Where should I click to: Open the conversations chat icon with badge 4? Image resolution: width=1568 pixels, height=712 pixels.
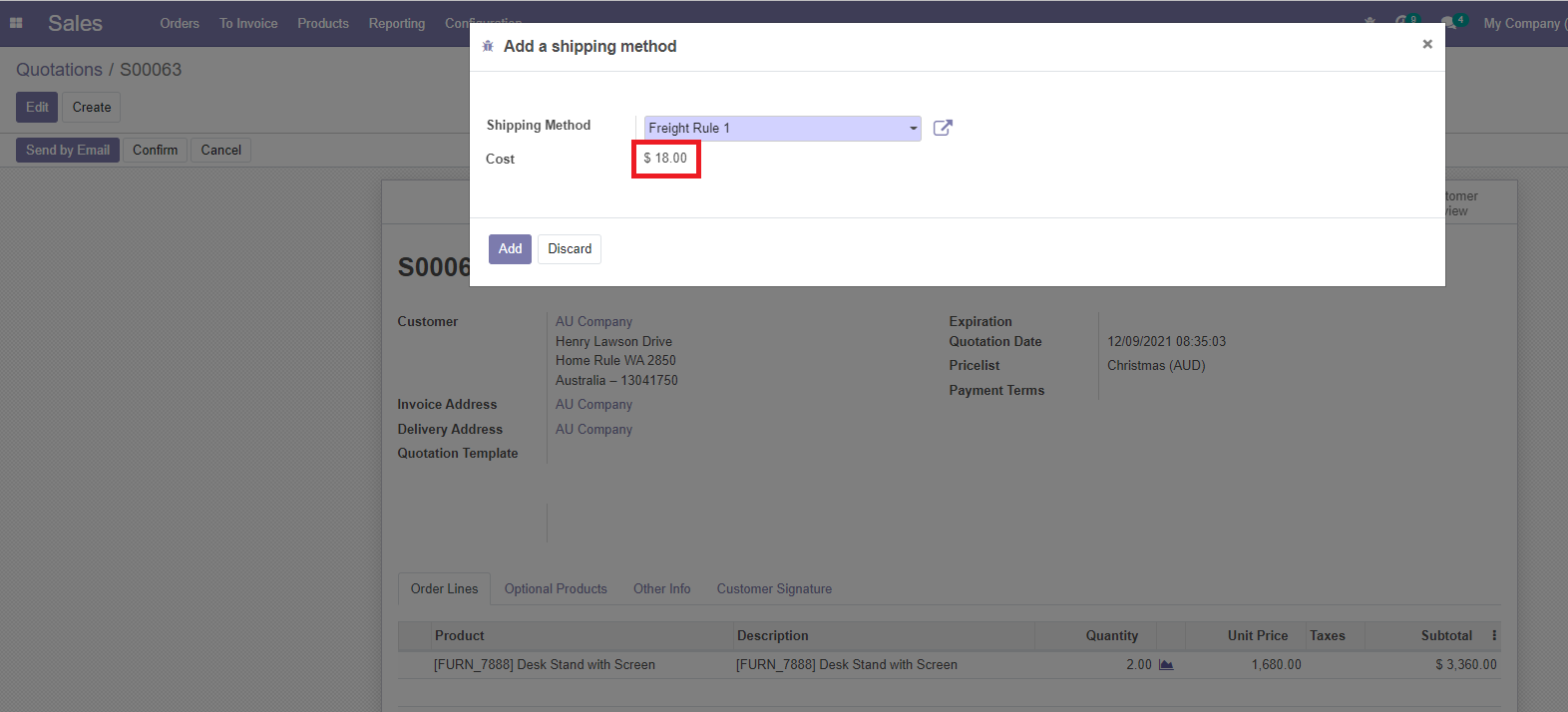pos(1450,23)
